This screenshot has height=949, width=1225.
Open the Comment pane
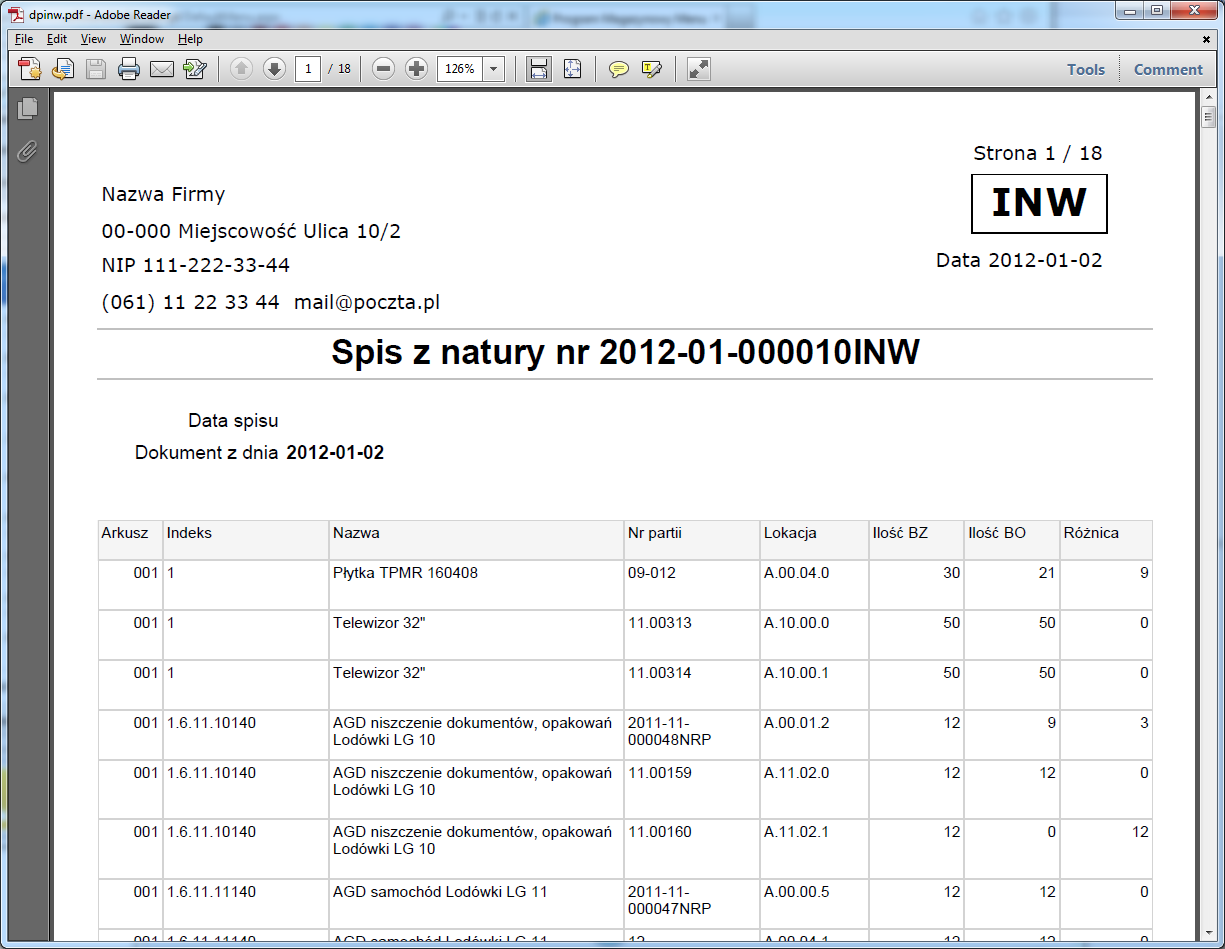pos(1167,69)
